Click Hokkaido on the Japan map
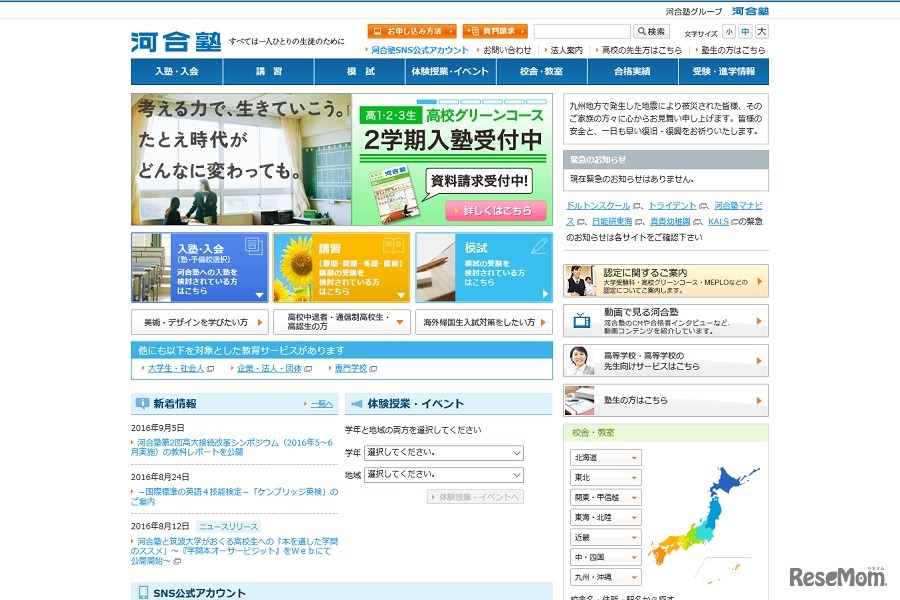 [728, 481]
